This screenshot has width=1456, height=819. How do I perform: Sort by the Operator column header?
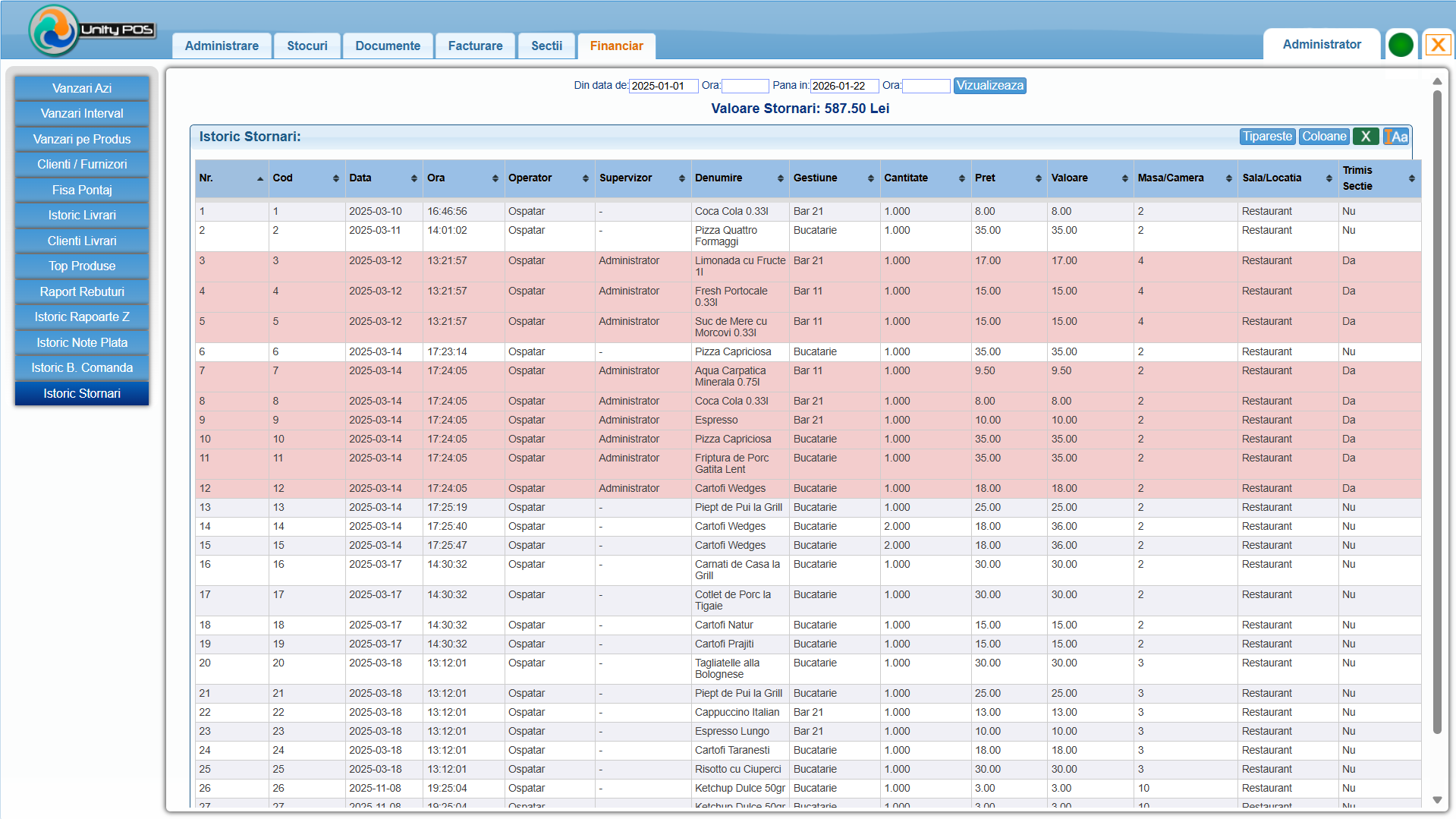530,178
